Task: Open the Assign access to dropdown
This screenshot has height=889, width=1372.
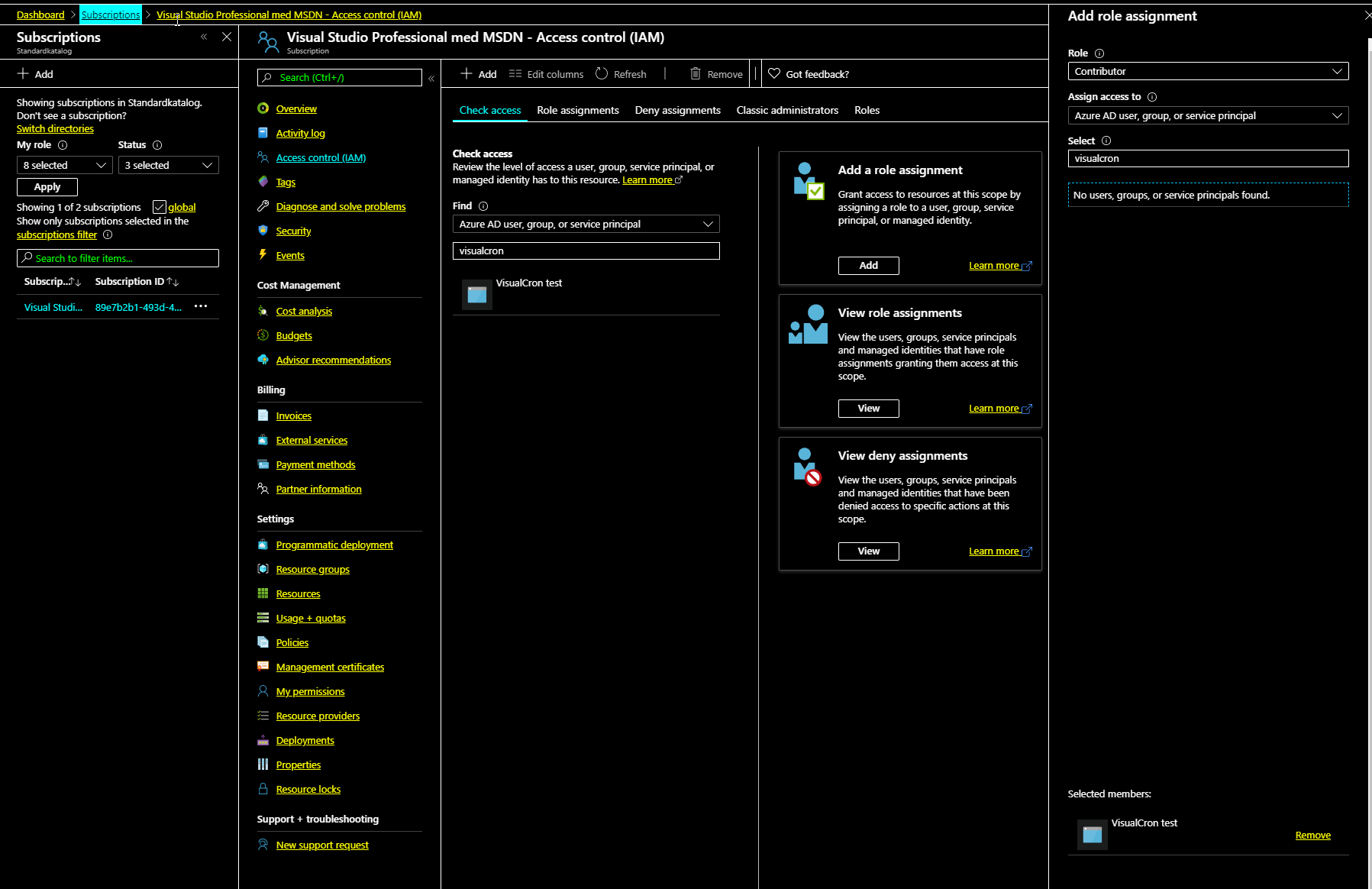Action: [x=1208, y=115]
